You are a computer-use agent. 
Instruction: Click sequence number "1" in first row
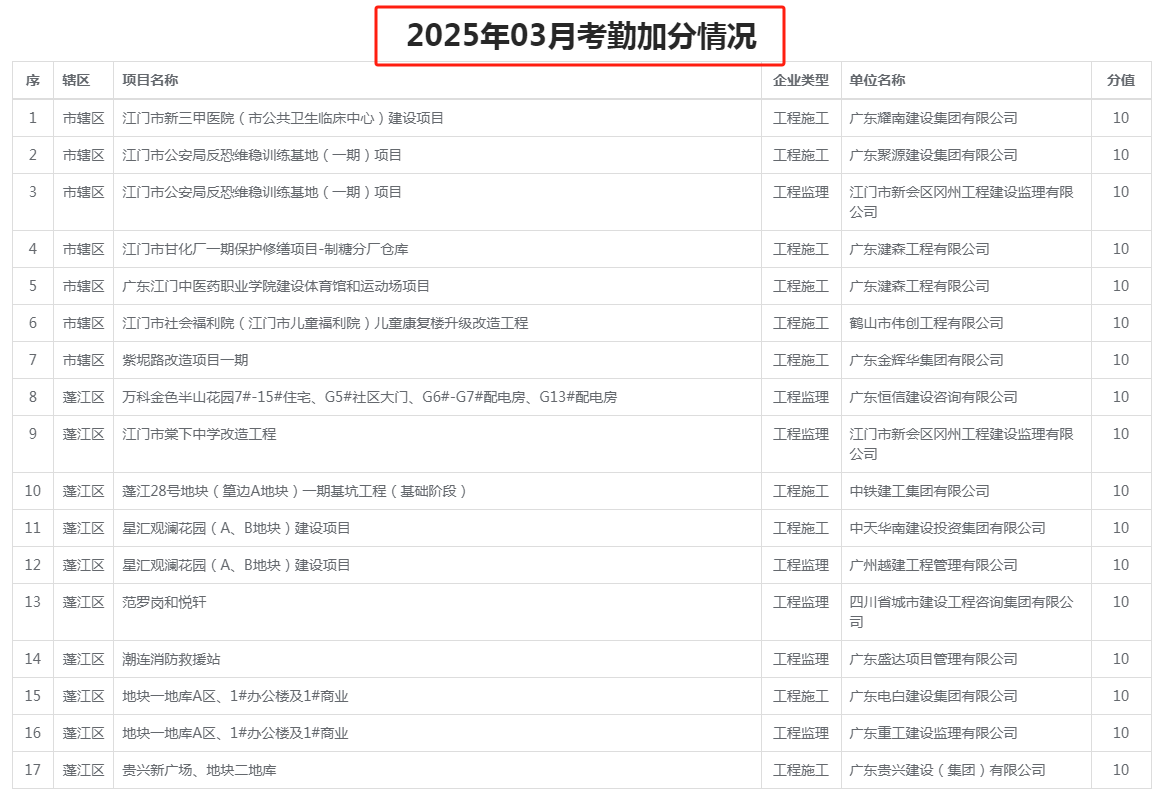pyautogui.click(x=33, y=118)
